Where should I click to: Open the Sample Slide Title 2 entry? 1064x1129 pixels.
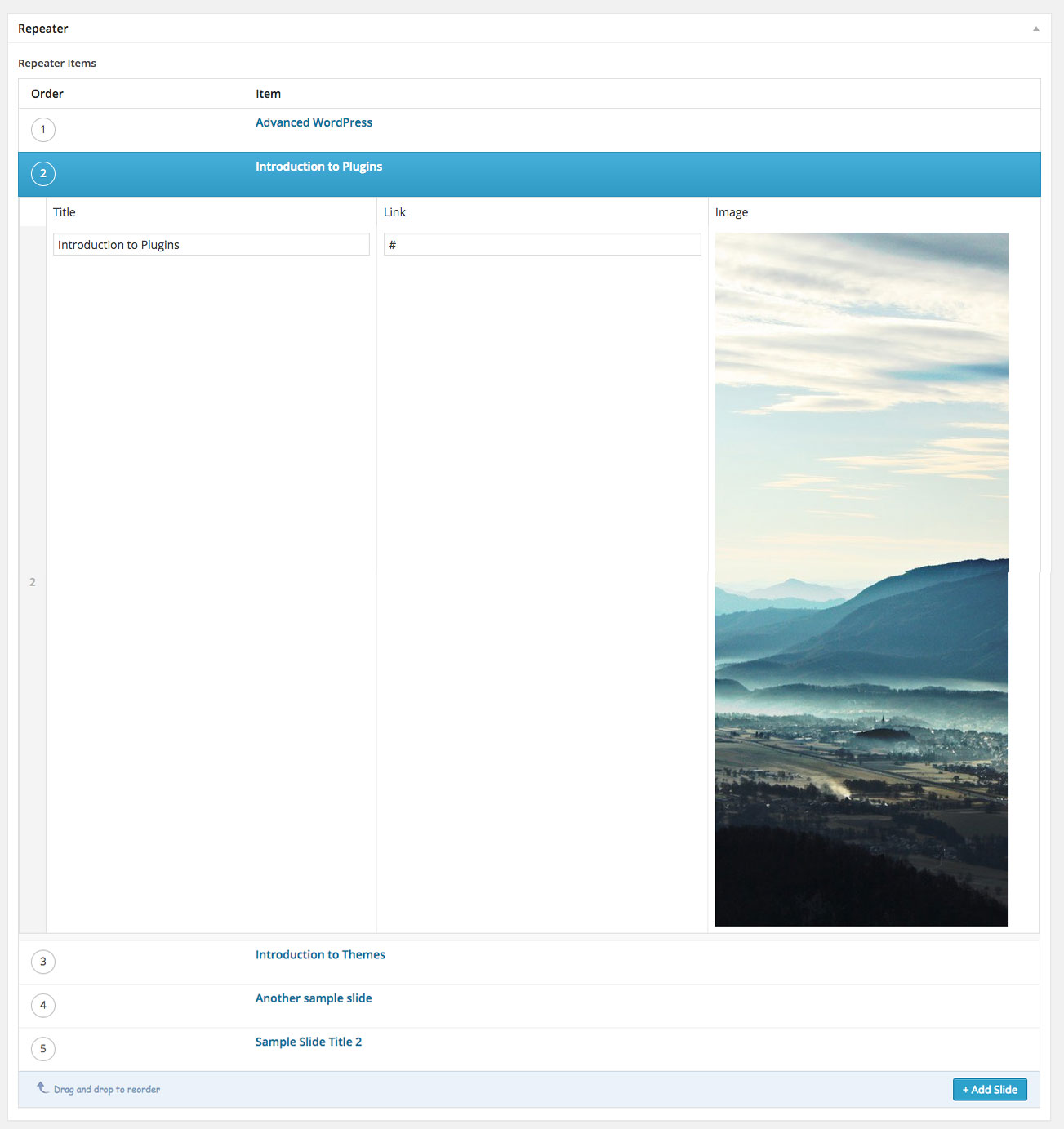[309, 1041]
